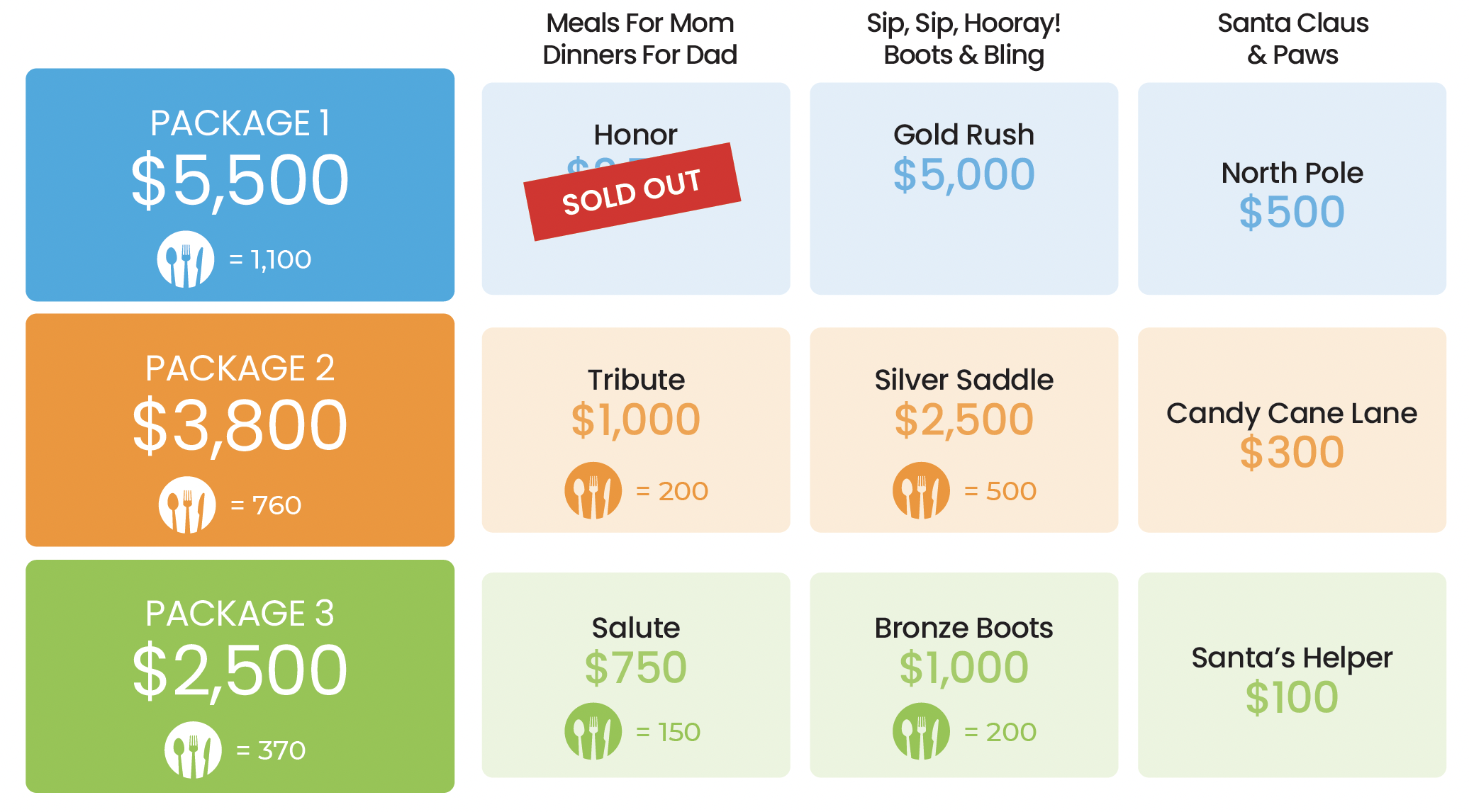
Task: Click the Package 1 meal utensils icon
Action: click(x=186, y=259)
